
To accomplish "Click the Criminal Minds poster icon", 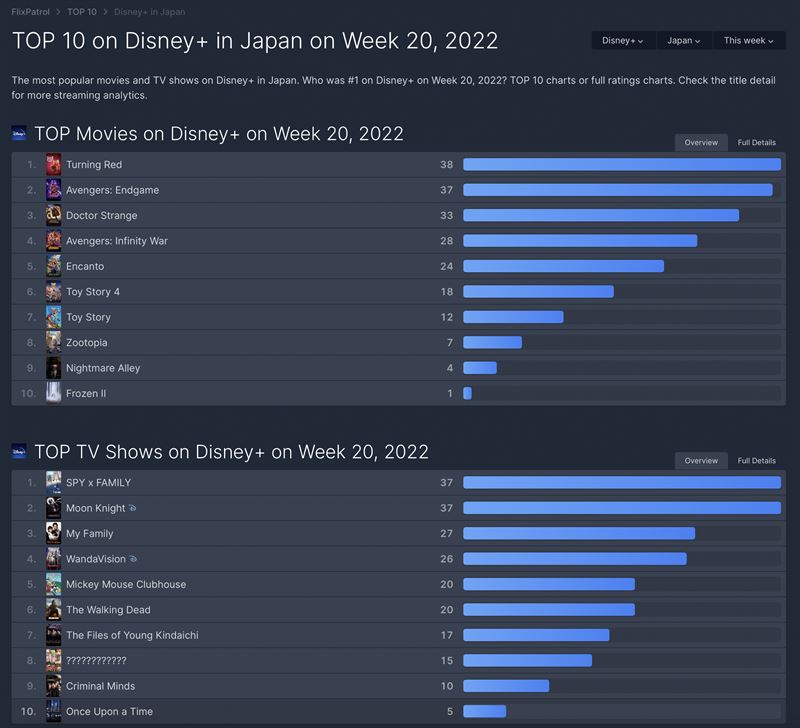I will tap(54, 686).
